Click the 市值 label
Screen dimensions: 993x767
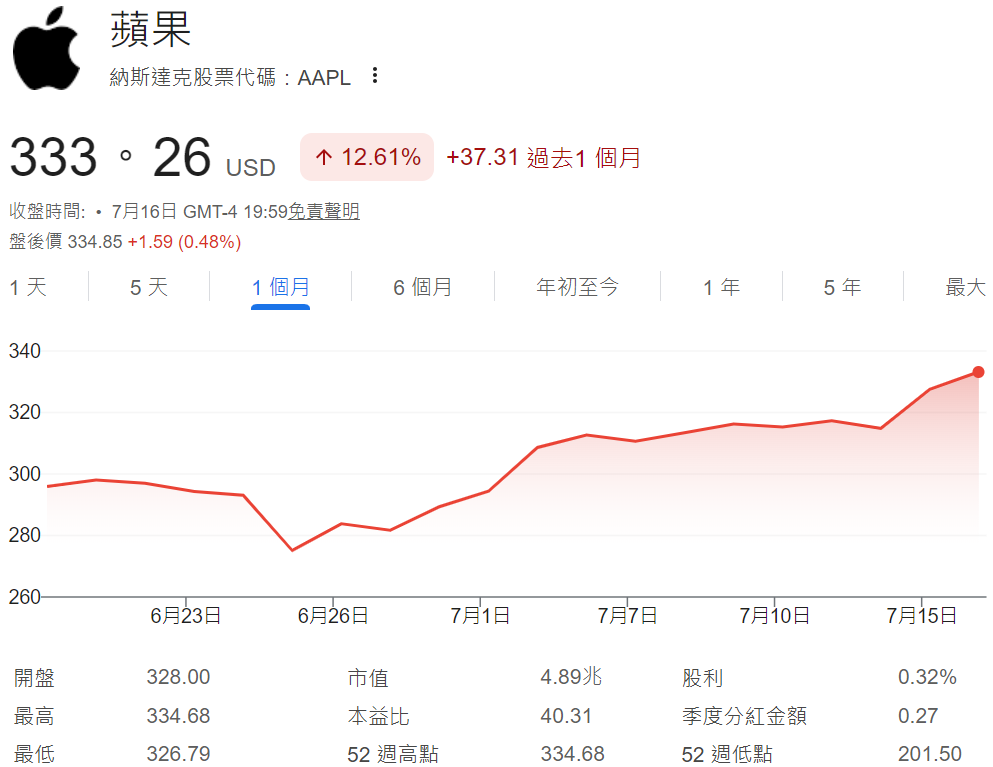pyautogui.click(x=368, y=677)
